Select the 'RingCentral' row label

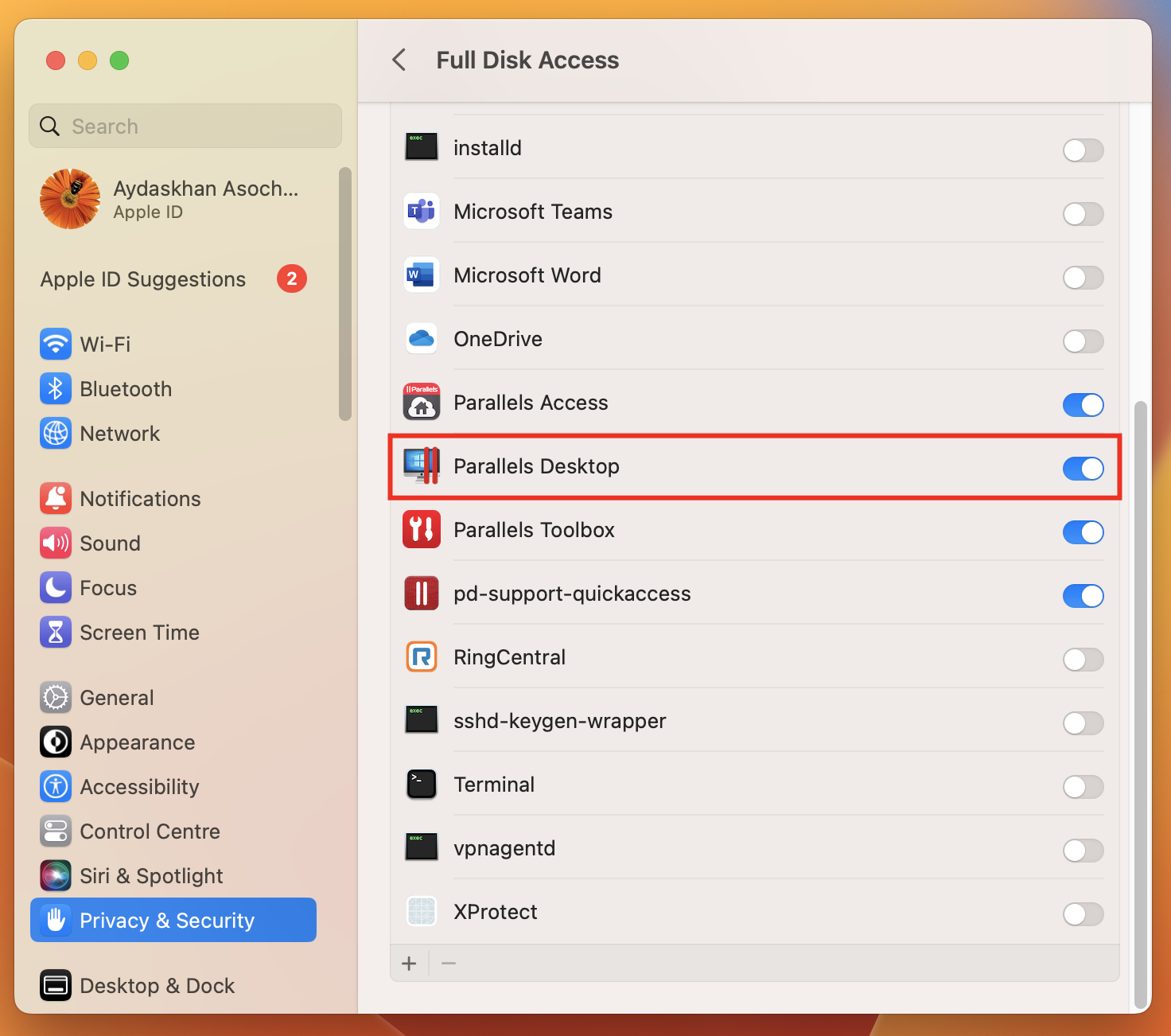pyautogui.click(x=510, y=657)
